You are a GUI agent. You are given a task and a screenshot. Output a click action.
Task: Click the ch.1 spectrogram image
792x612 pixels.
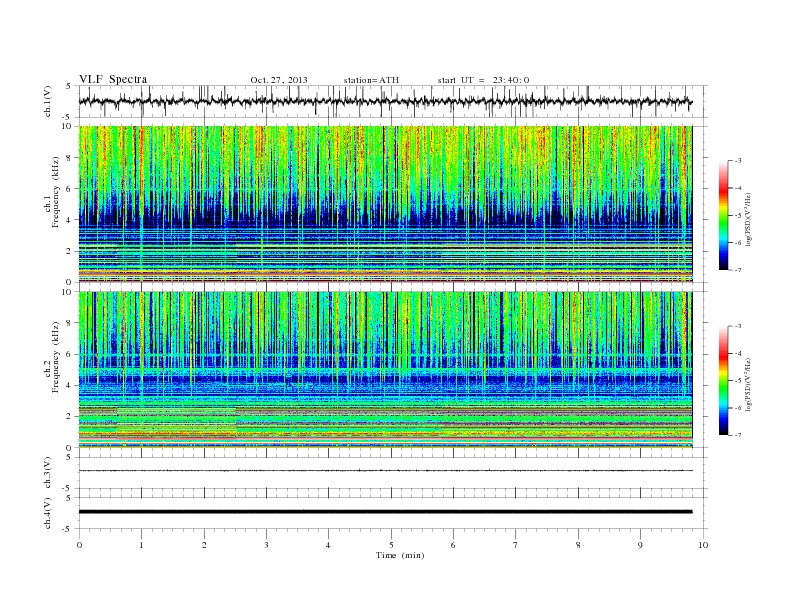coord(385,204)
